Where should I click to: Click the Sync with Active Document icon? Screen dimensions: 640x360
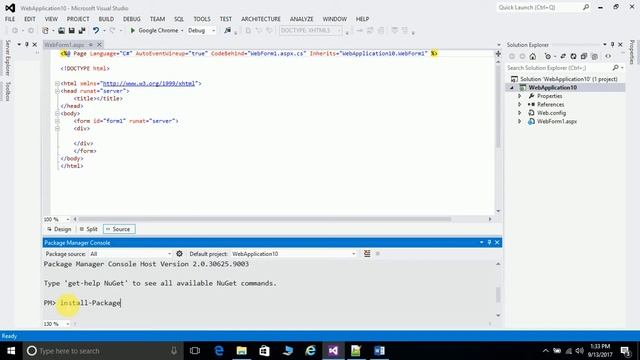(563, 56)
